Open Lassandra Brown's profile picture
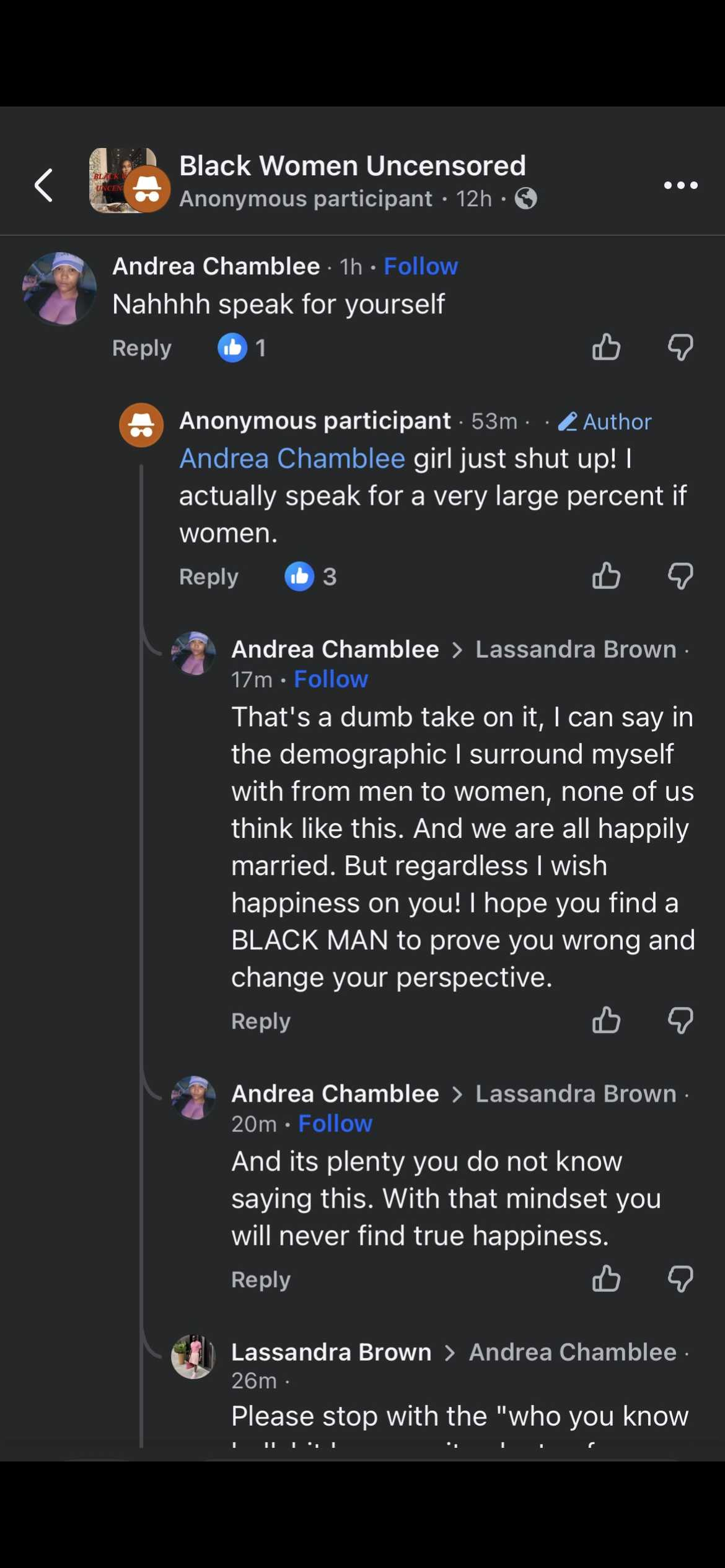The width and height of the screenshot is (725, 1568). [x=193, y=1356]
